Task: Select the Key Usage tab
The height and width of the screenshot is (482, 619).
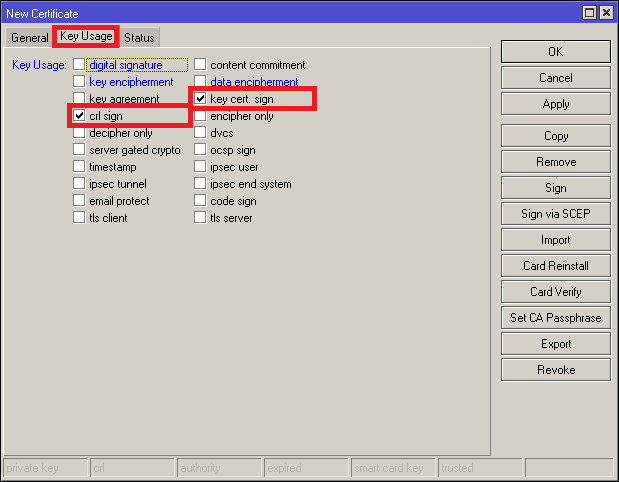Action: 86,37
